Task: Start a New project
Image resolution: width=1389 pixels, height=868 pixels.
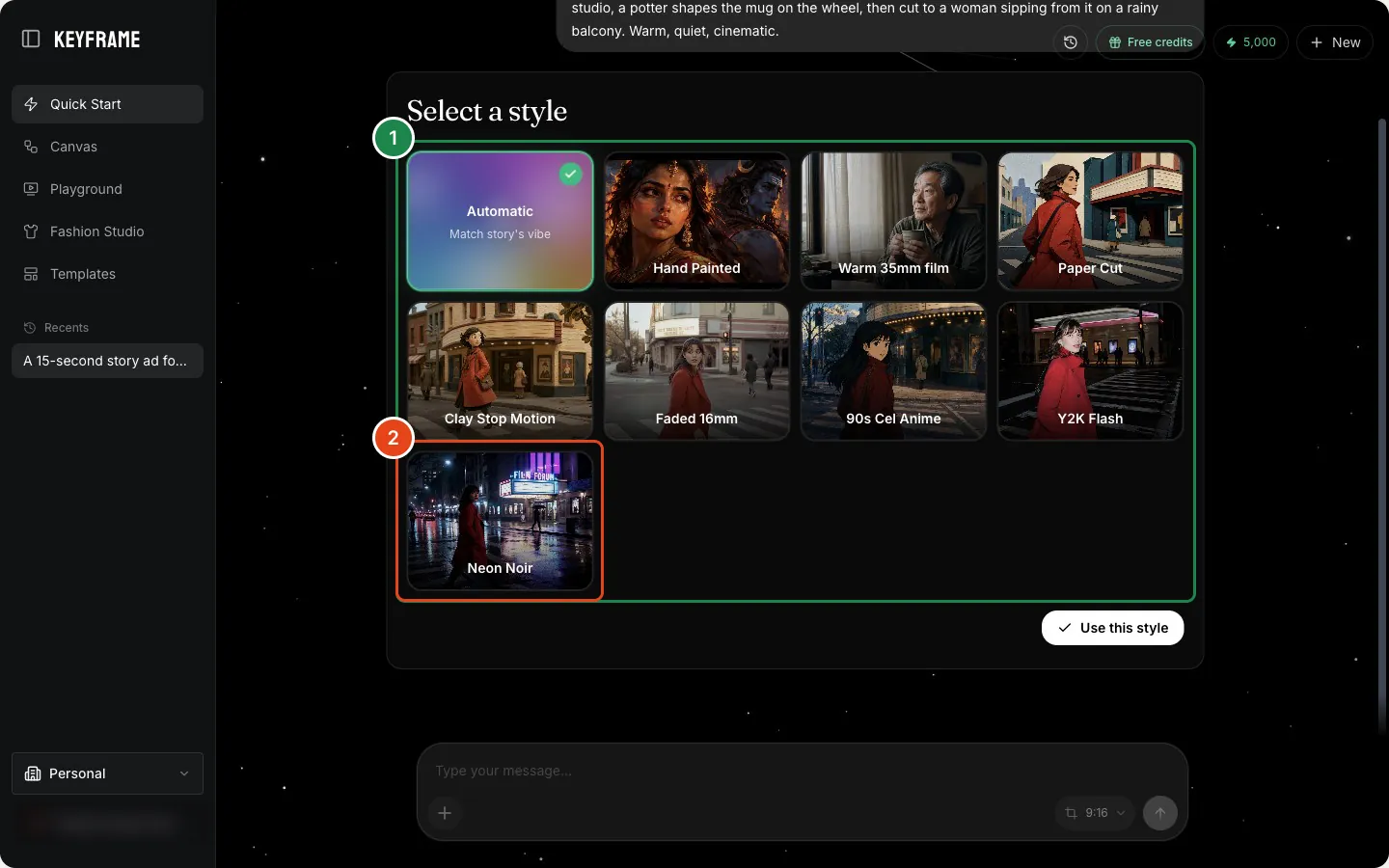Action: (1334, 42)
